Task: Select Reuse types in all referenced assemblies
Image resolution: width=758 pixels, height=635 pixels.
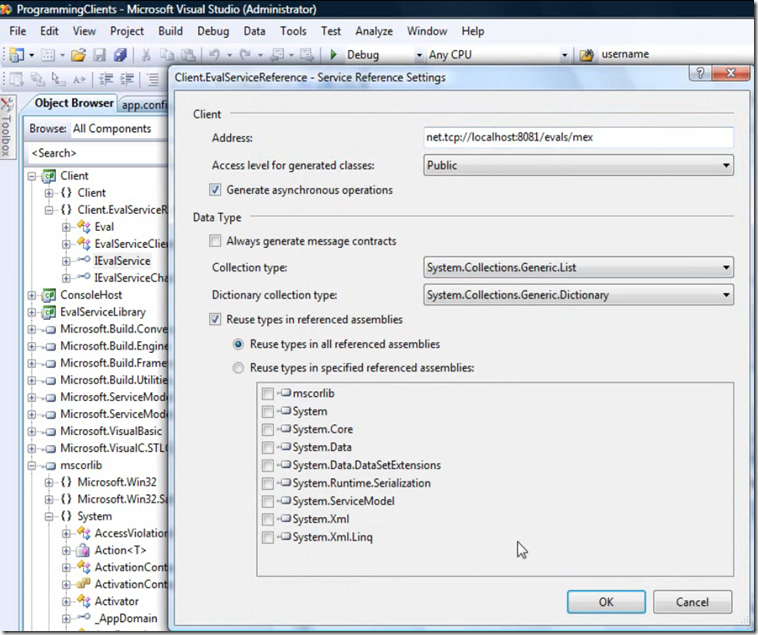Action: [238, 345]
